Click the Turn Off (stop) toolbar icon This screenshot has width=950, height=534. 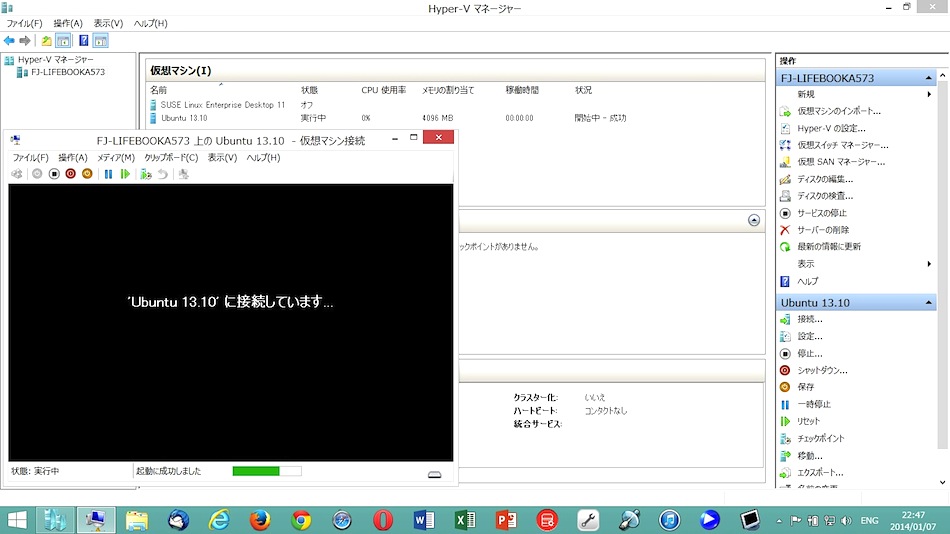[x=54, y=174]
